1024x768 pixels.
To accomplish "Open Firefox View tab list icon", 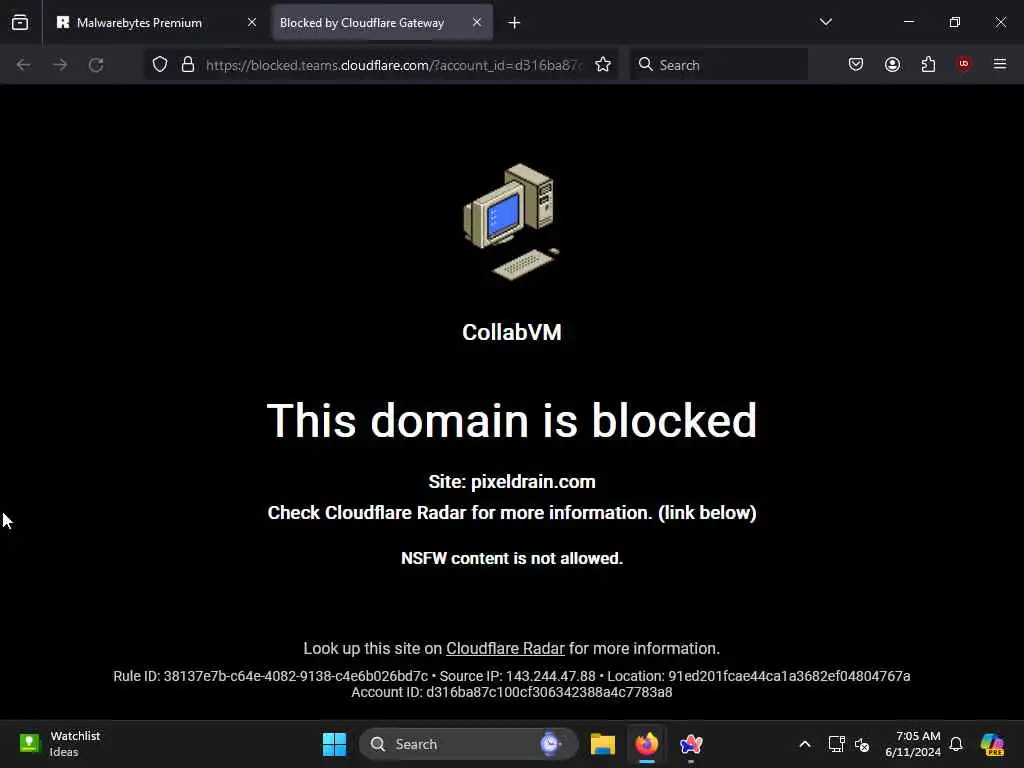I will coord(20,22).
